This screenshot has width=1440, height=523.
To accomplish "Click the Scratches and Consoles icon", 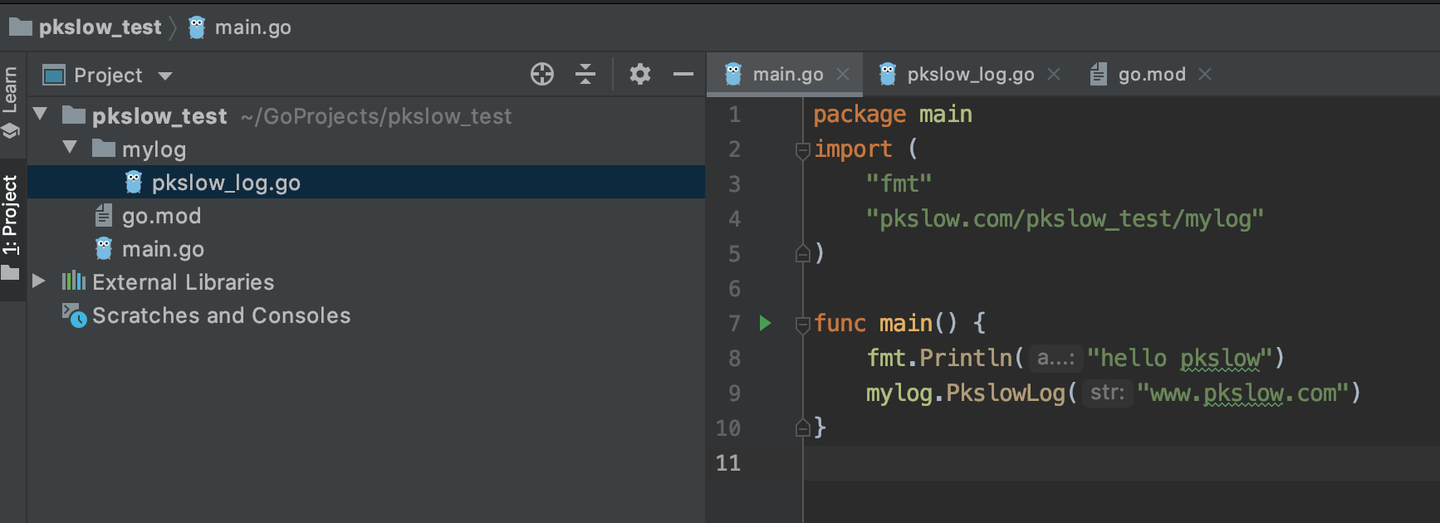I will pyautogui.click(x=74, y=315).
